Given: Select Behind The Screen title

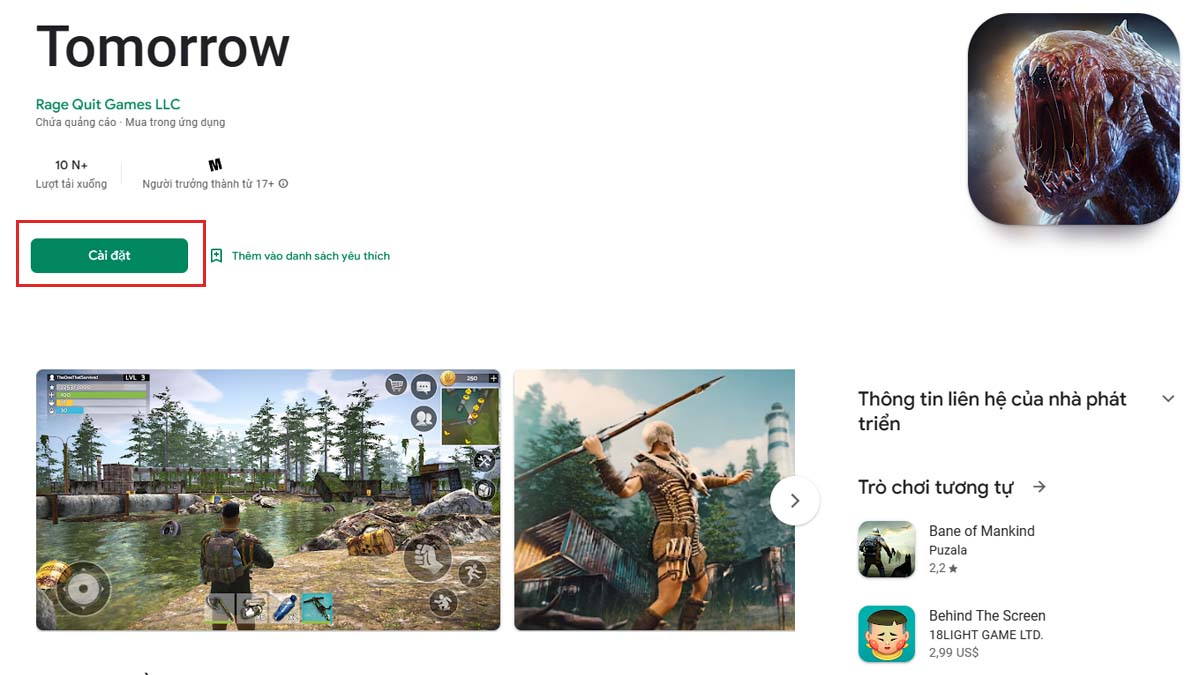Looking at the screenshot, I should (987, 616).
